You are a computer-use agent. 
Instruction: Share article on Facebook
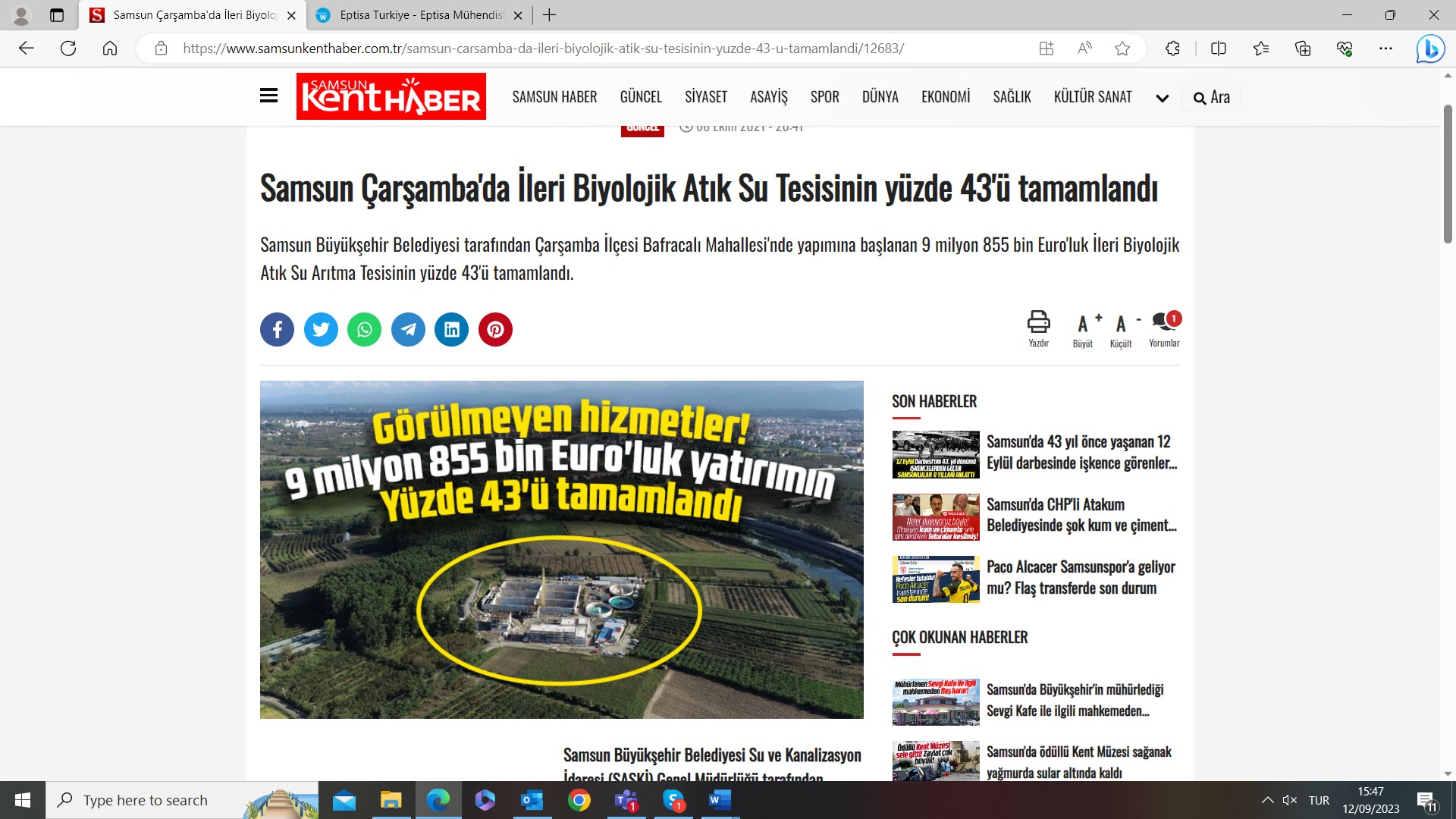277,330
